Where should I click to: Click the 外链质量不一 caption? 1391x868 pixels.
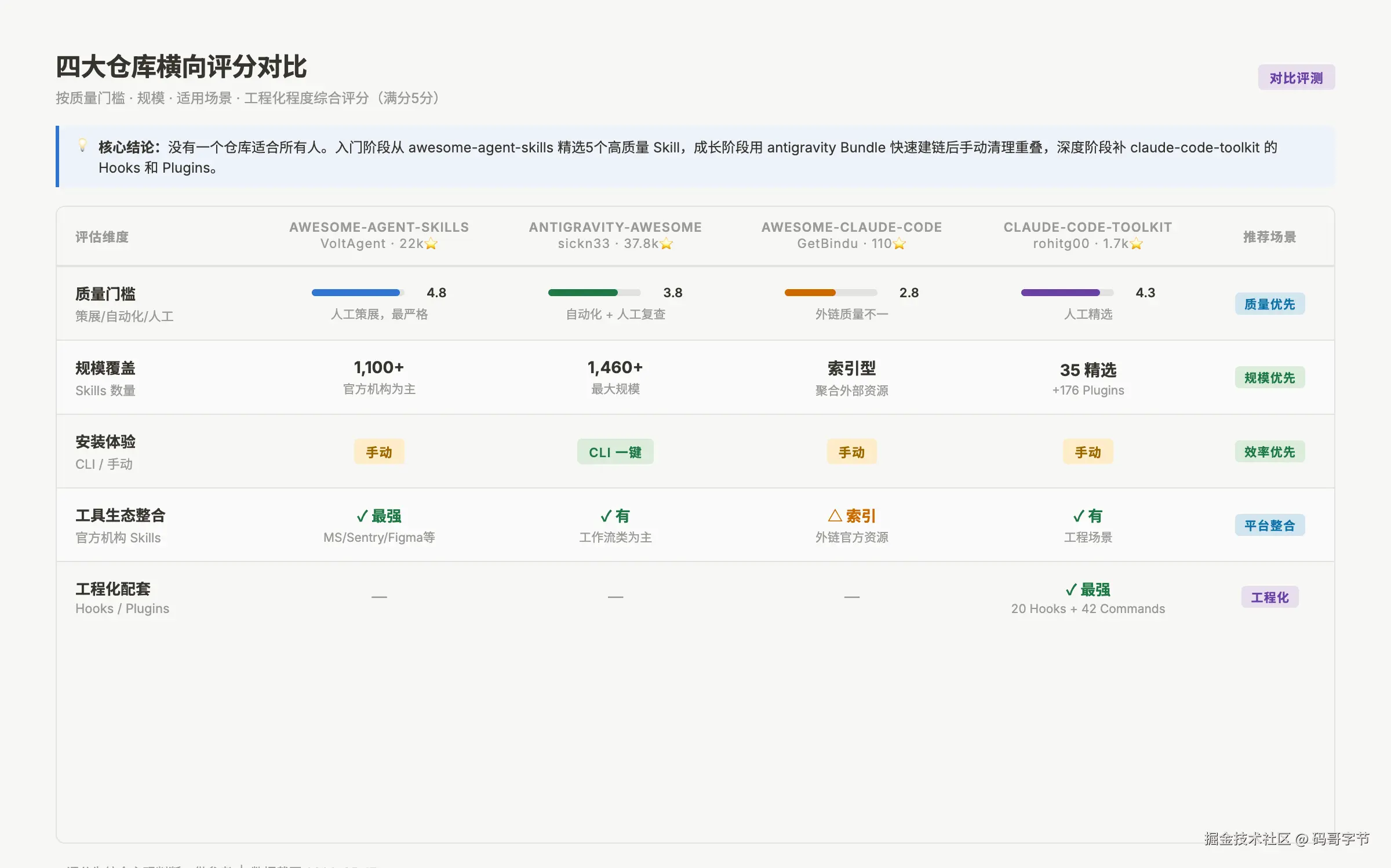tap(851, 315)
